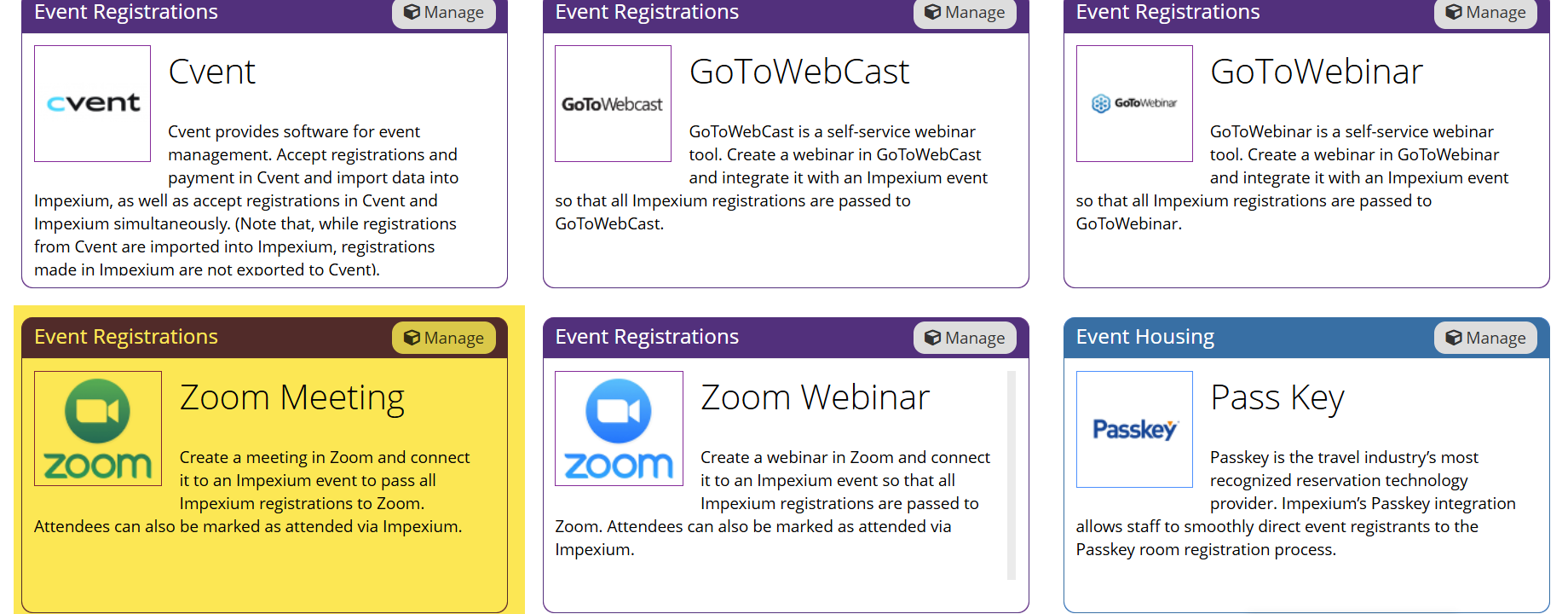Select the Cvent title heading
This screenshot has height=614, width=1568.
(211, 72)
